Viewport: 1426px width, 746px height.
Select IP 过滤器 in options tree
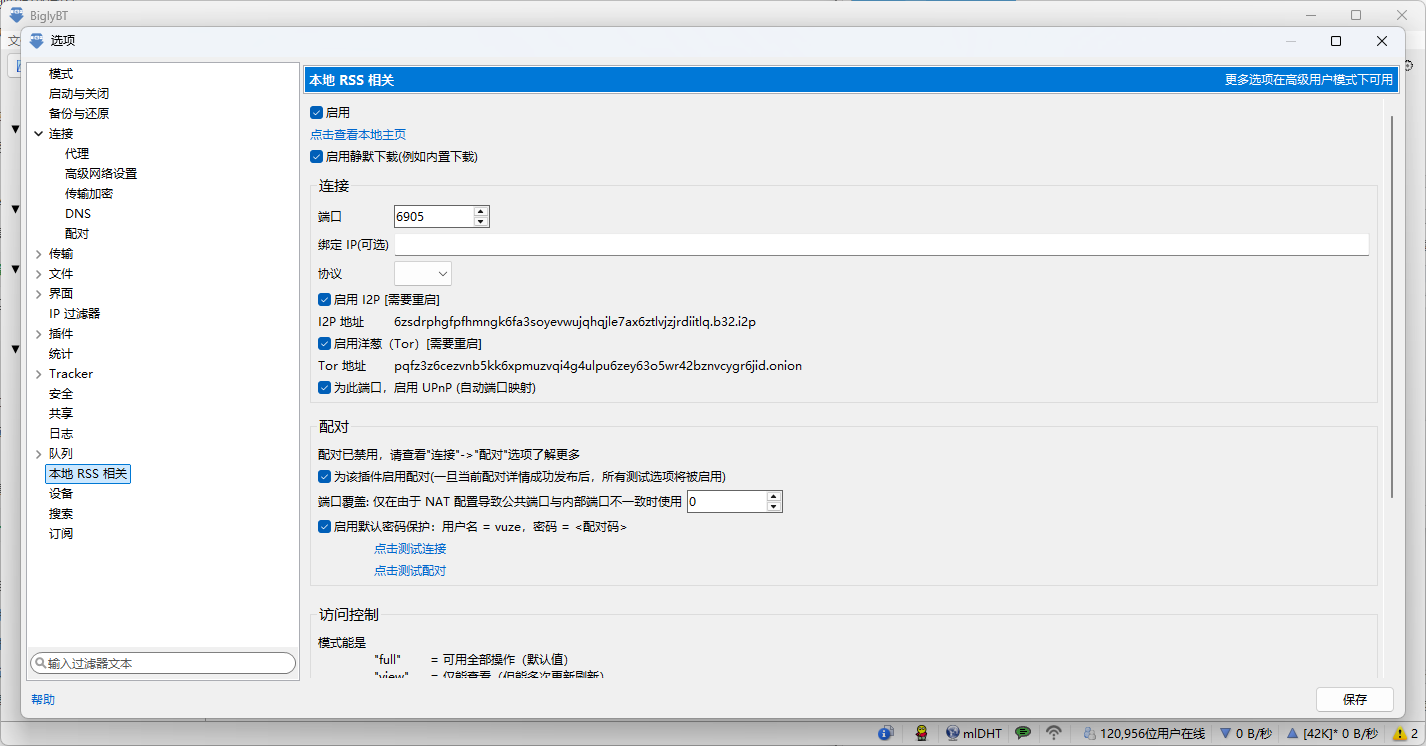point(75,314)
